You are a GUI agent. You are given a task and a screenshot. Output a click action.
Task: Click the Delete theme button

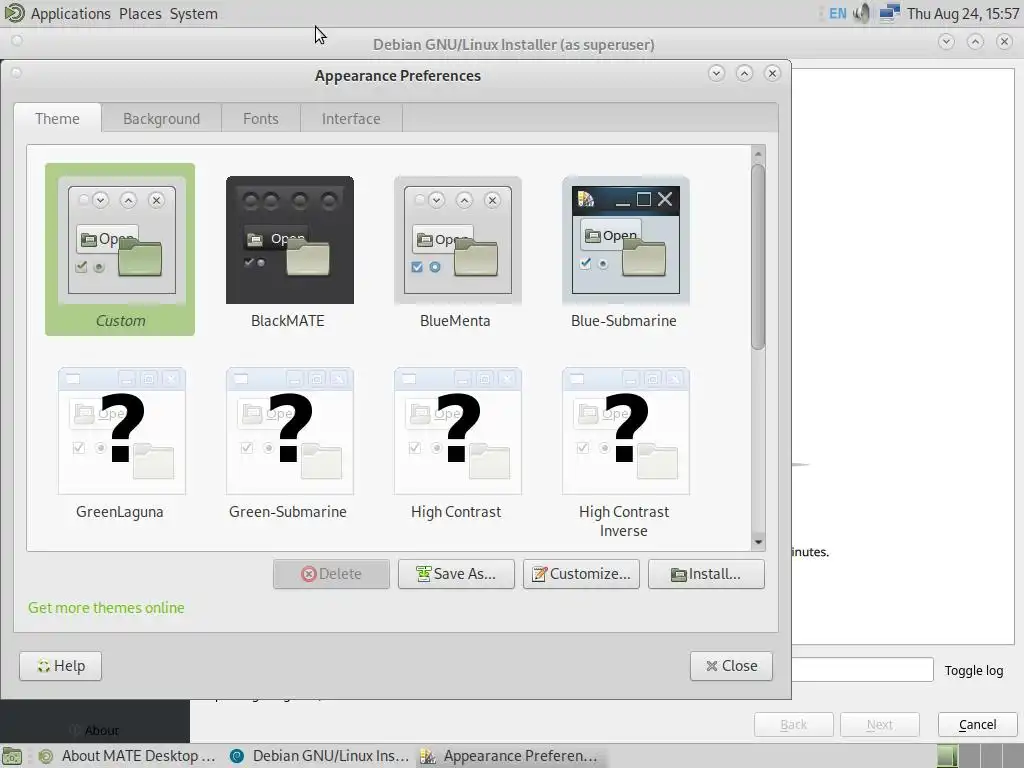(x=331, y=573)
